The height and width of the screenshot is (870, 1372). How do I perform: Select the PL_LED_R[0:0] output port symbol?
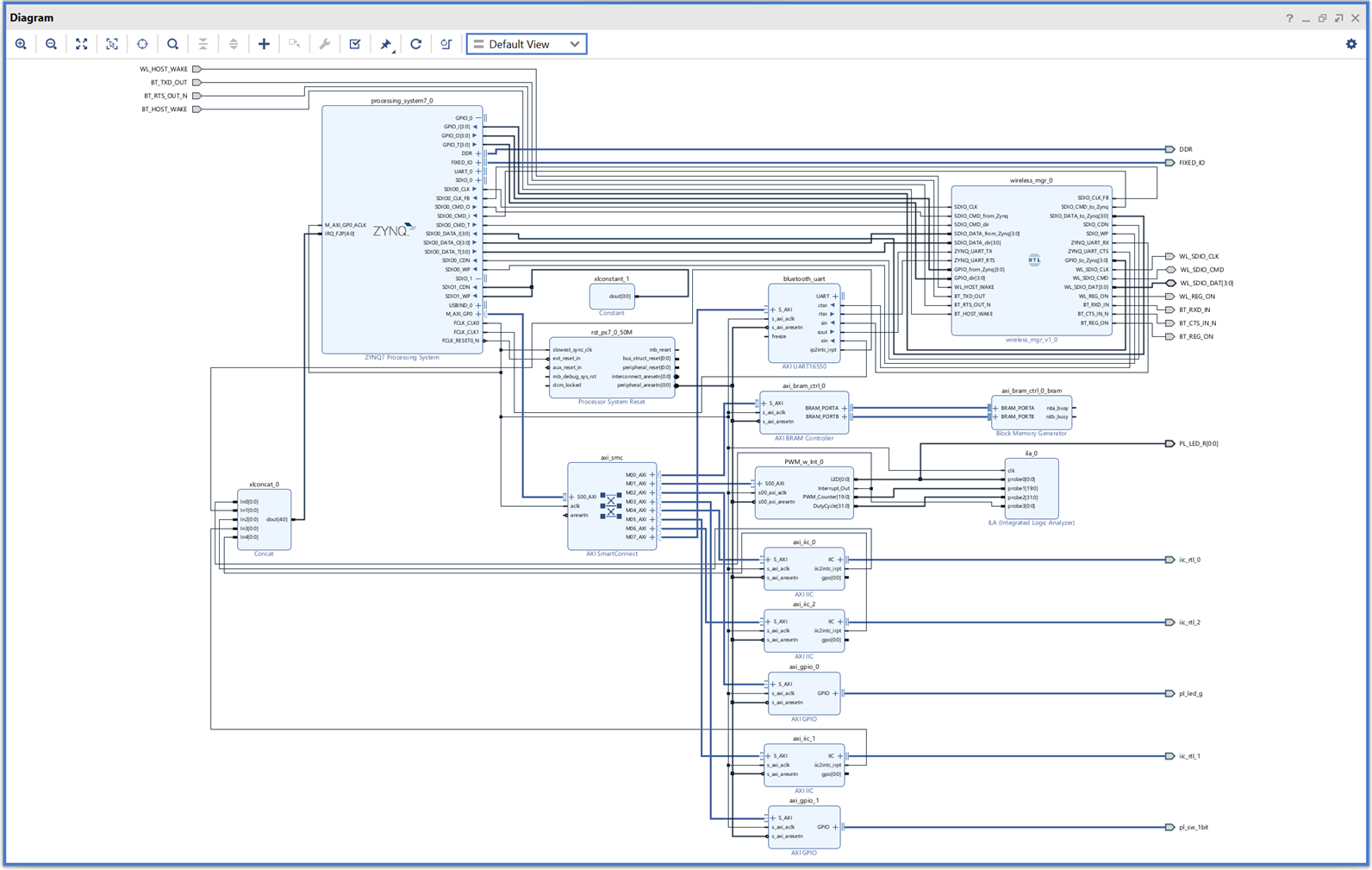click(1169, 443)
